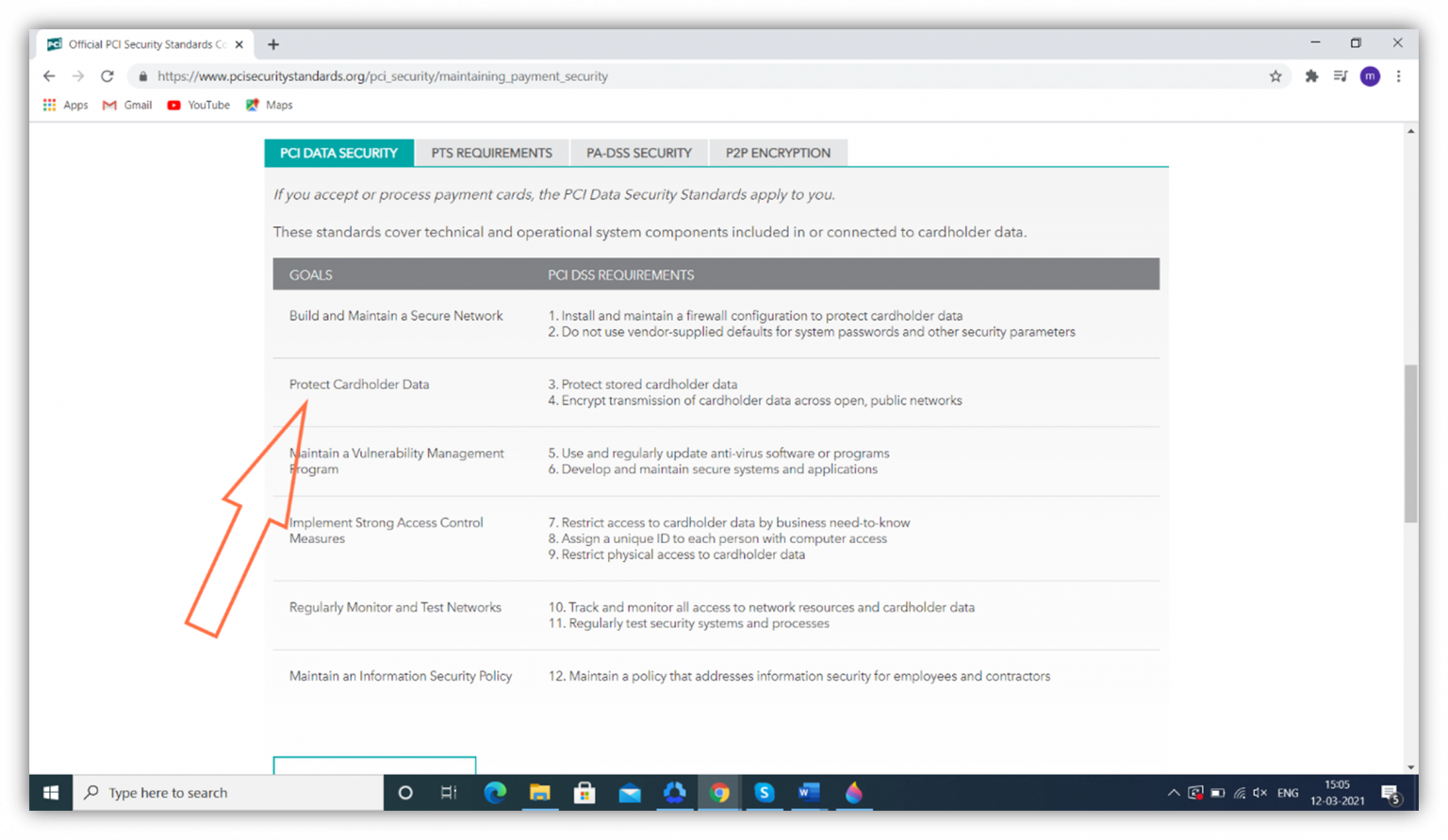Click the Type here to search box

click(x=229, y=793)
